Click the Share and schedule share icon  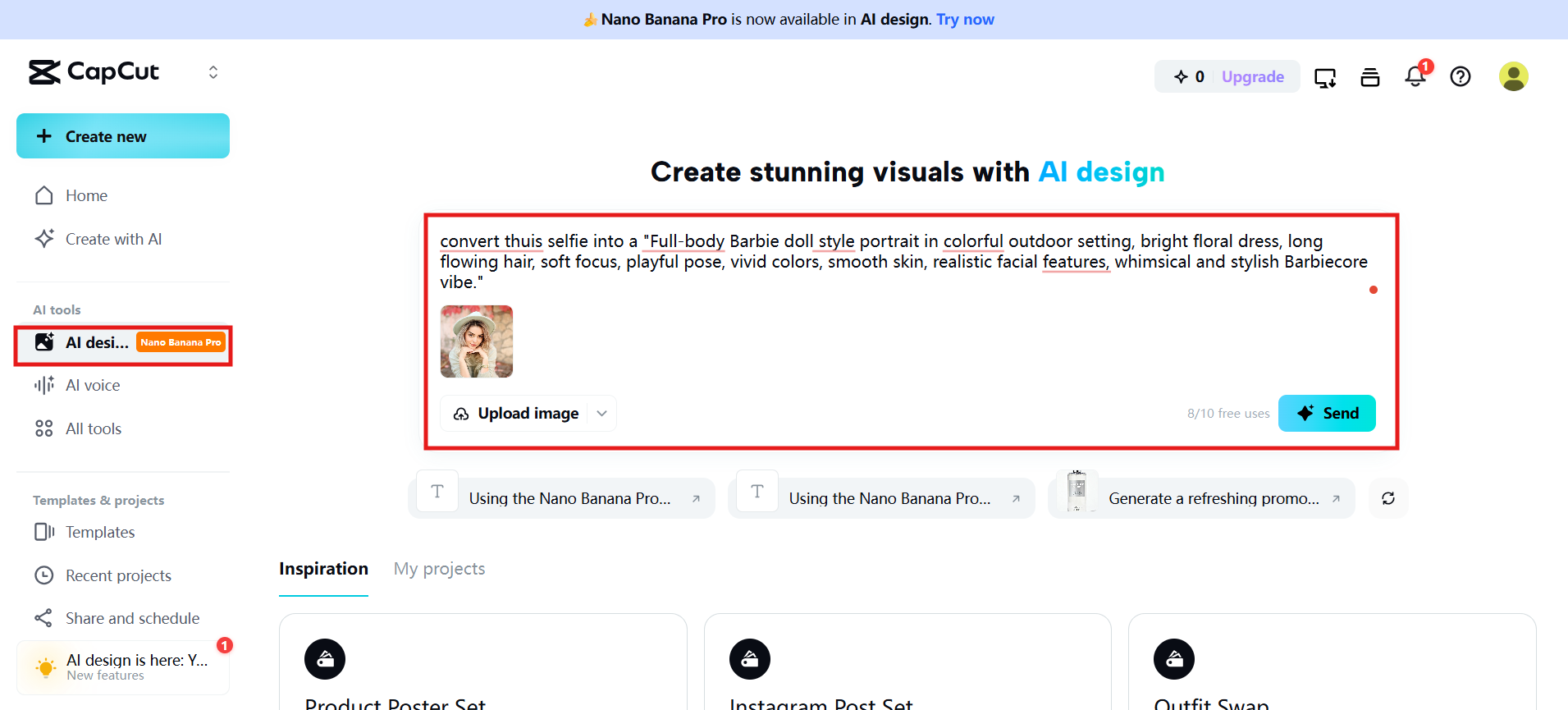(43, 618)
